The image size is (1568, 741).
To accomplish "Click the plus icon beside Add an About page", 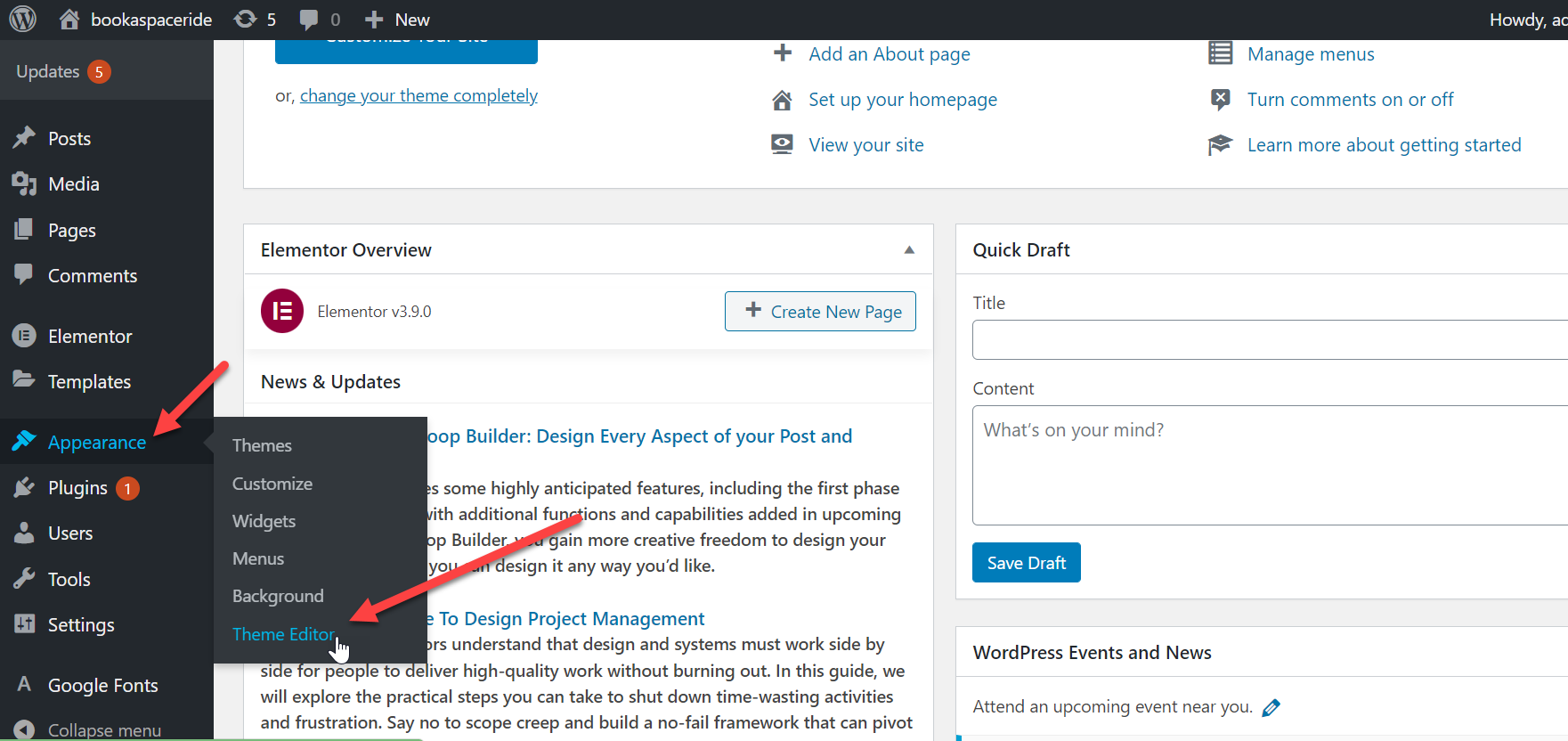I will (x=782, y=53).
